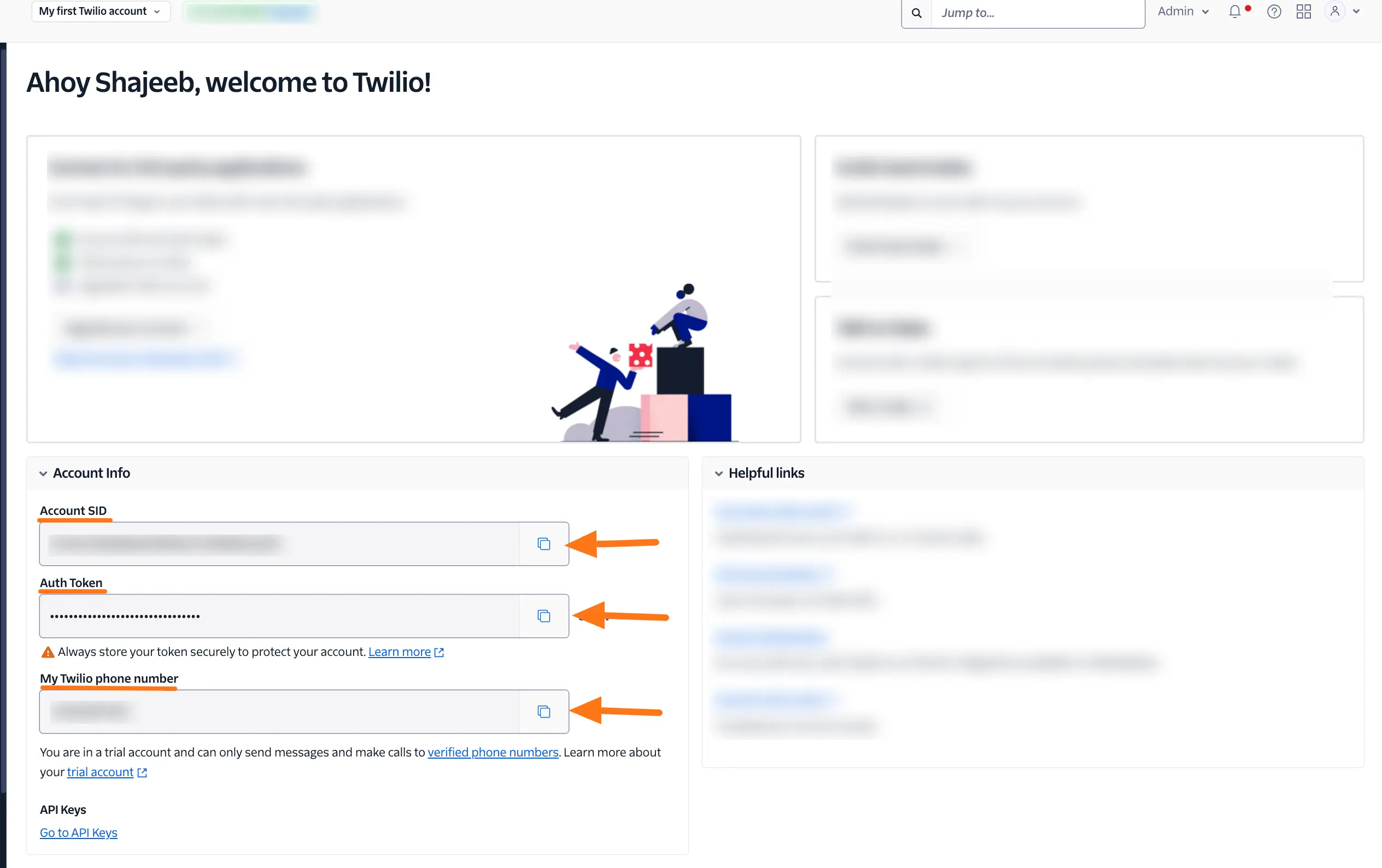Open the products grid icon
Viewport: 1382px width, 868px height.
coord(1303,11)
